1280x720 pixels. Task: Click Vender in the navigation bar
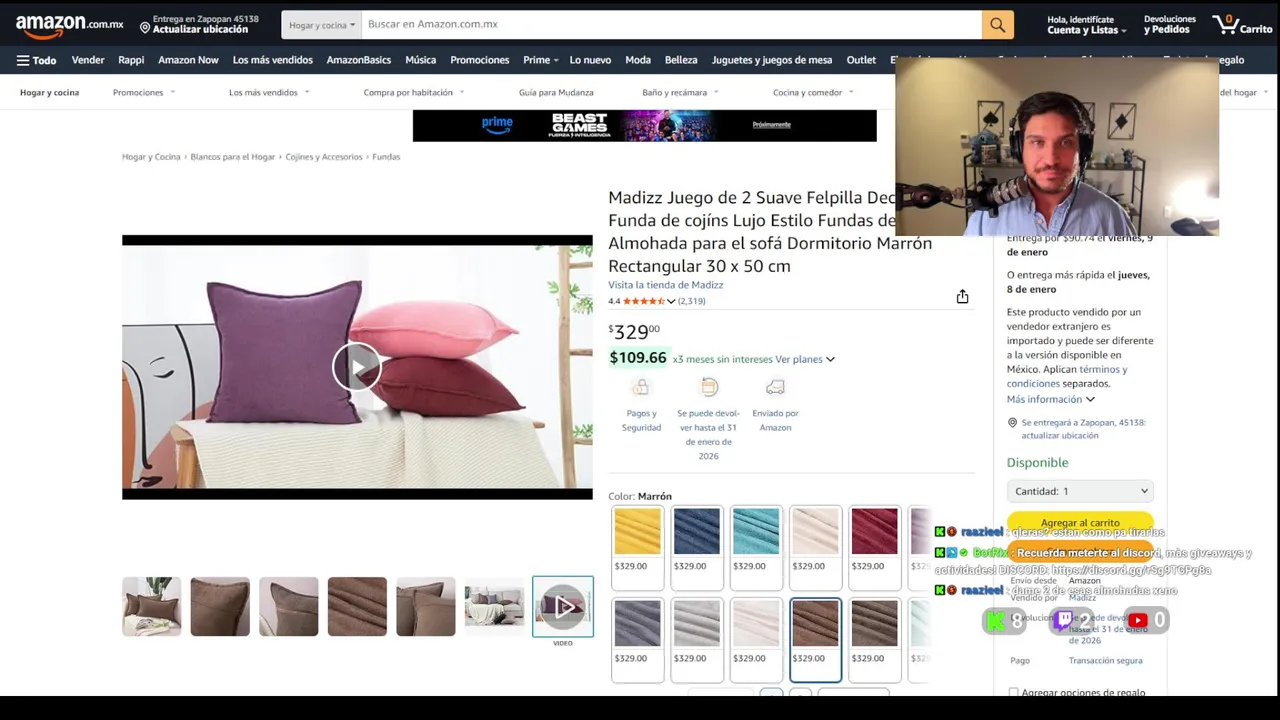(x=88, y=60)
